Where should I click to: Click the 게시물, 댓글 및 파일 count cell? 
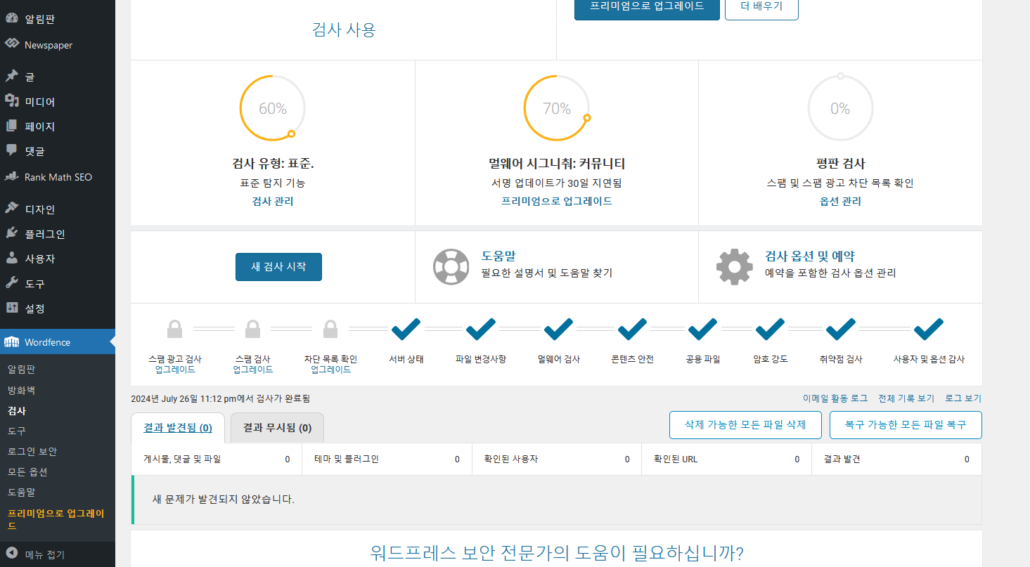[217, 459]
